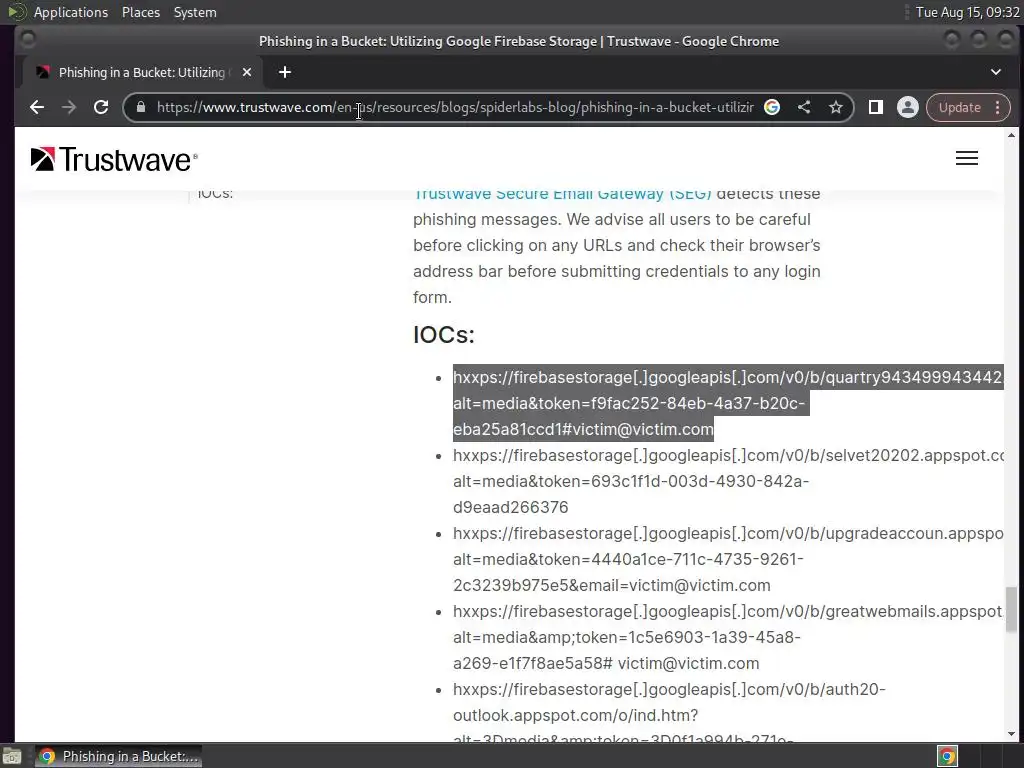
Task: Expand the tab search dropdown arrow
Action: pyautogui.click(x=996, y=72)
